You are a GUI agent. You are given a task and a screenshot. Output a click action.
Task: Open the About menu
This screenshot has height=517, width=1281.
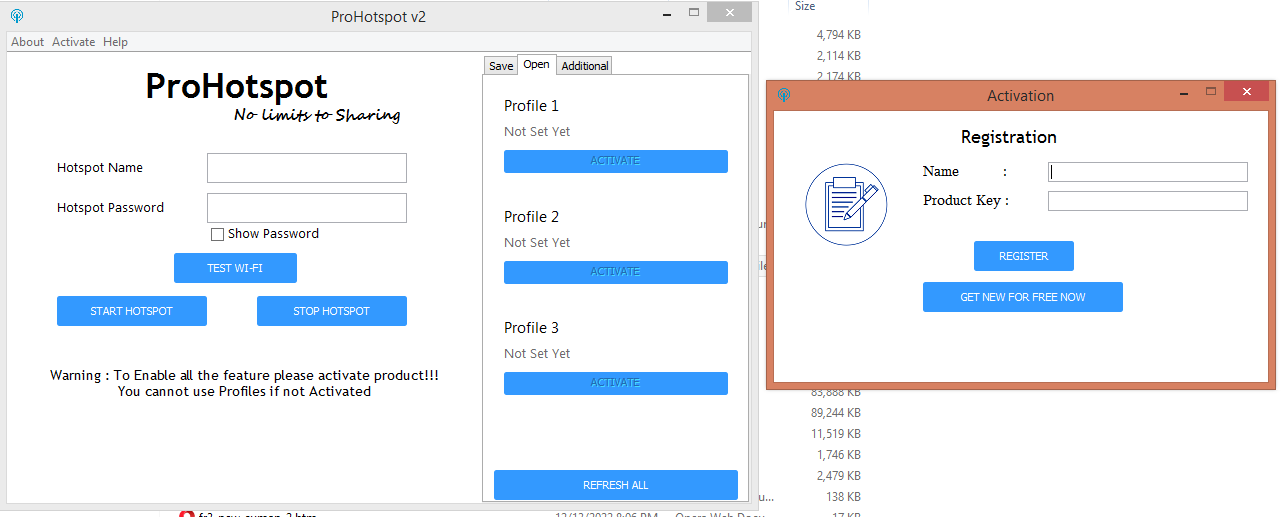coord(28,42)
